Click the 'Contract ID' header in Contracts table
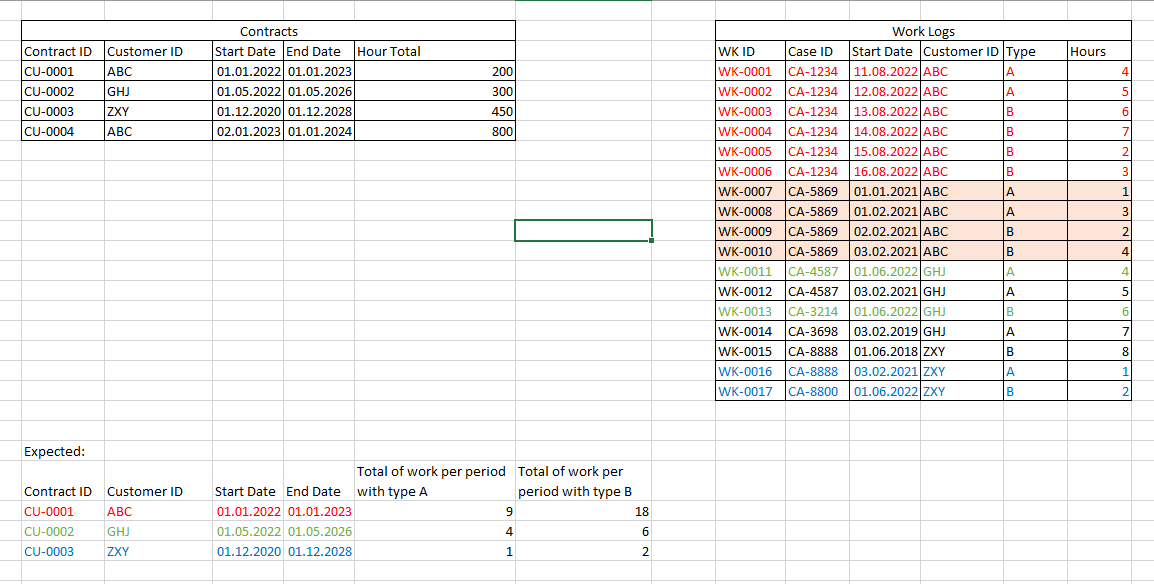 tap(63, 51)
